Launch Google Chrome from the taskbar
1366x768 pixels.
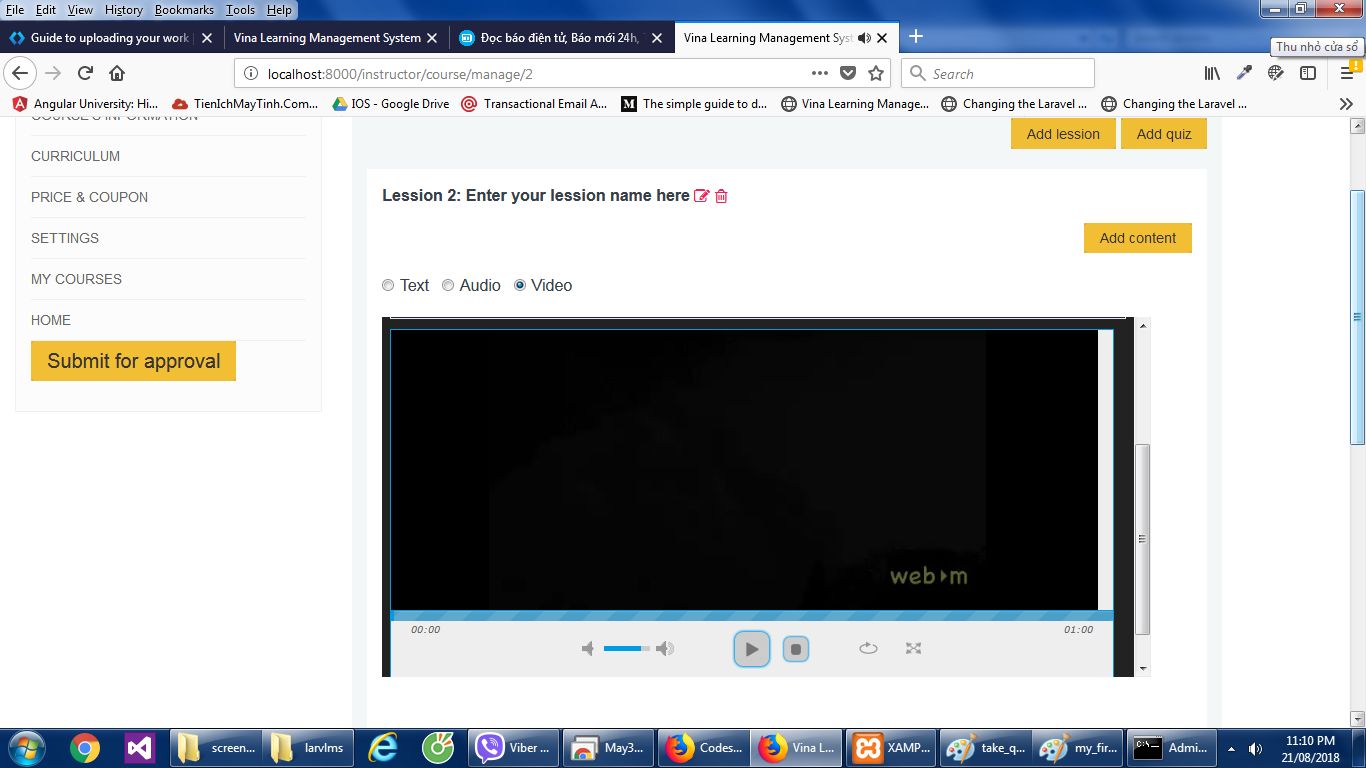pyautogui.click(x=84, y=748)
